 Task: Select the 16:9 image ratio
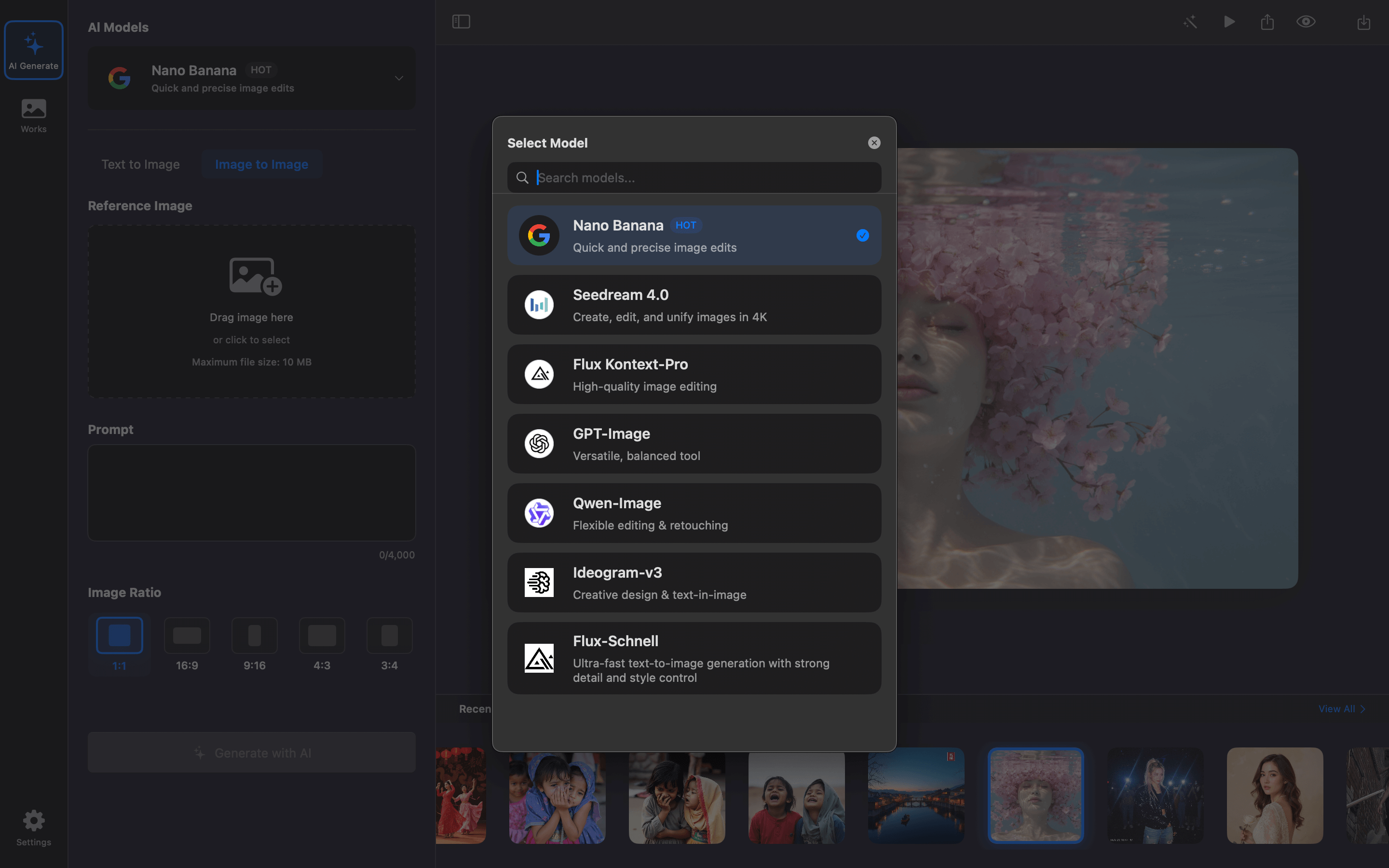coord(187,643)
